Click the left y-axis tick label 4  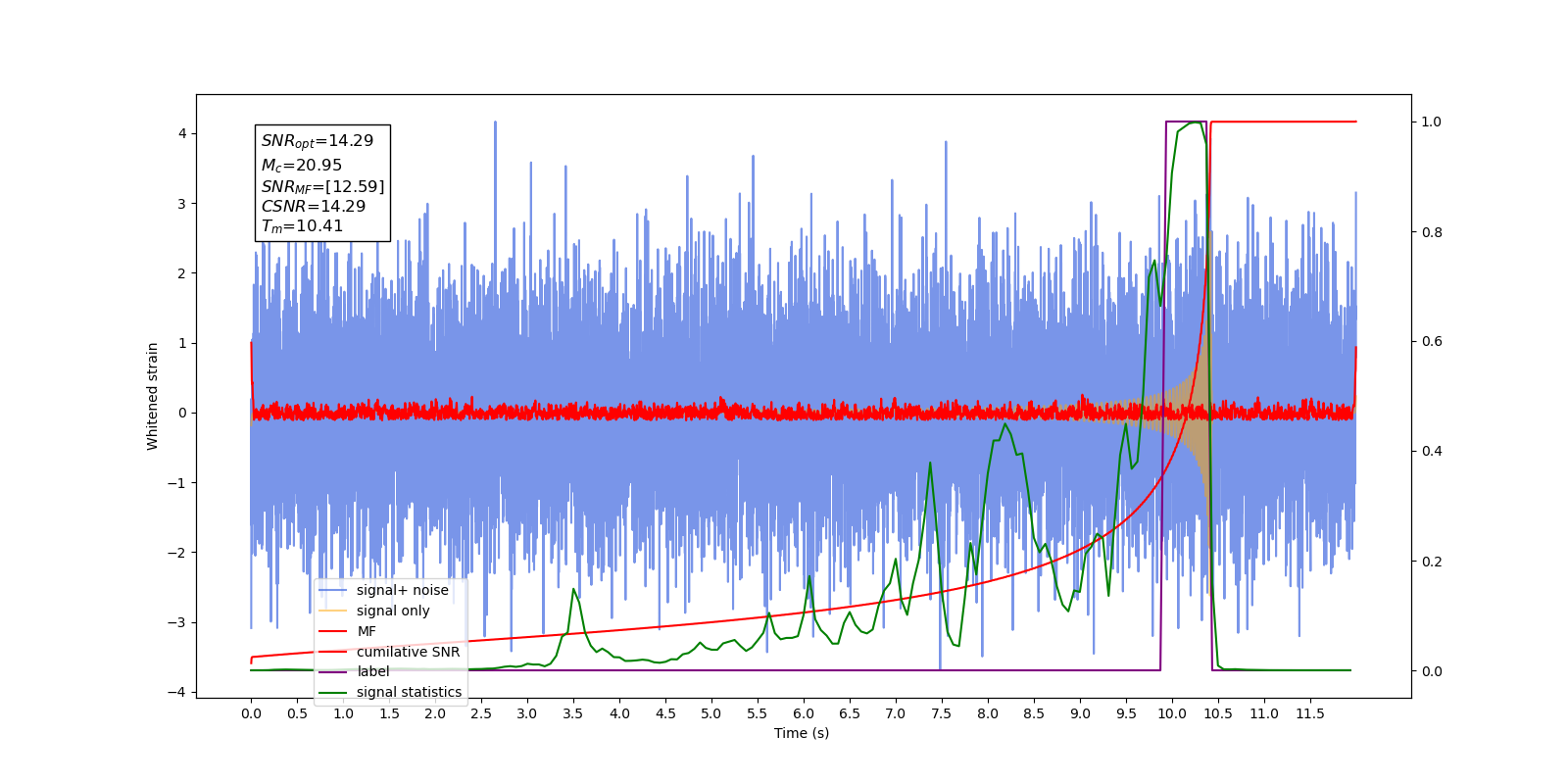click(x=182, y=134)
